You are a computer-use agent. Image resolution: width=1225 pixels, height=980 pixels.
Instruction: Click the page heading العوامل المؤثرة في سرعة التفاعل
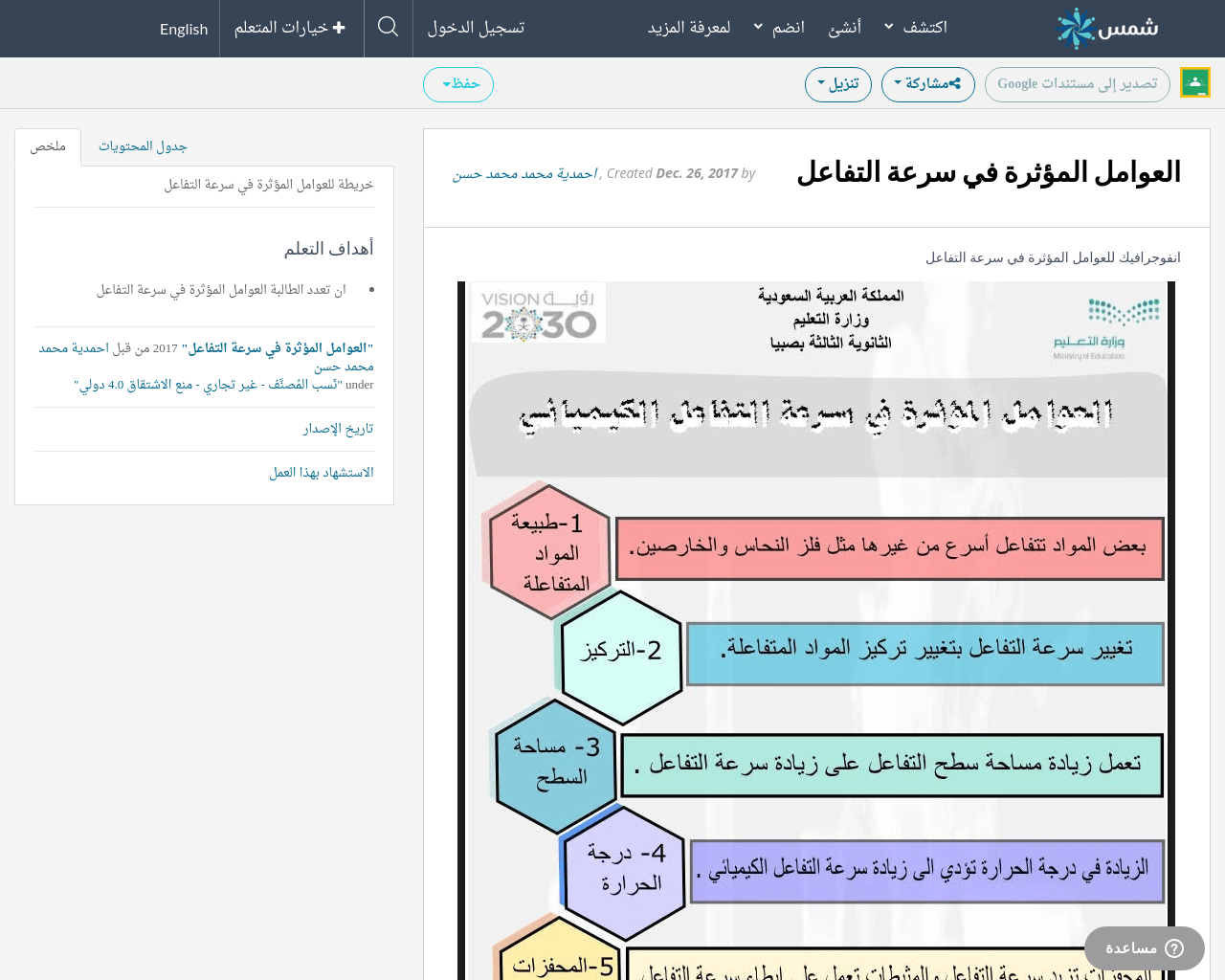point(989,173)
